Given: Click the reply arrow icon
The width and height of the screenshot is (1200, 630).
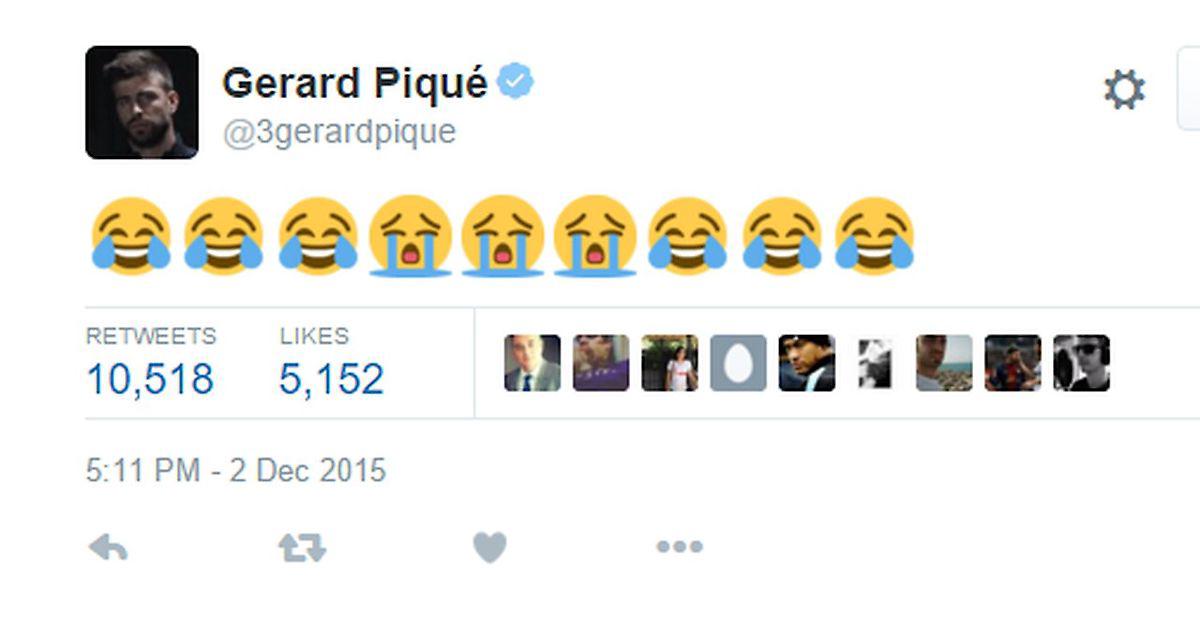Looking at the screenshot, I should click(108, 547).
